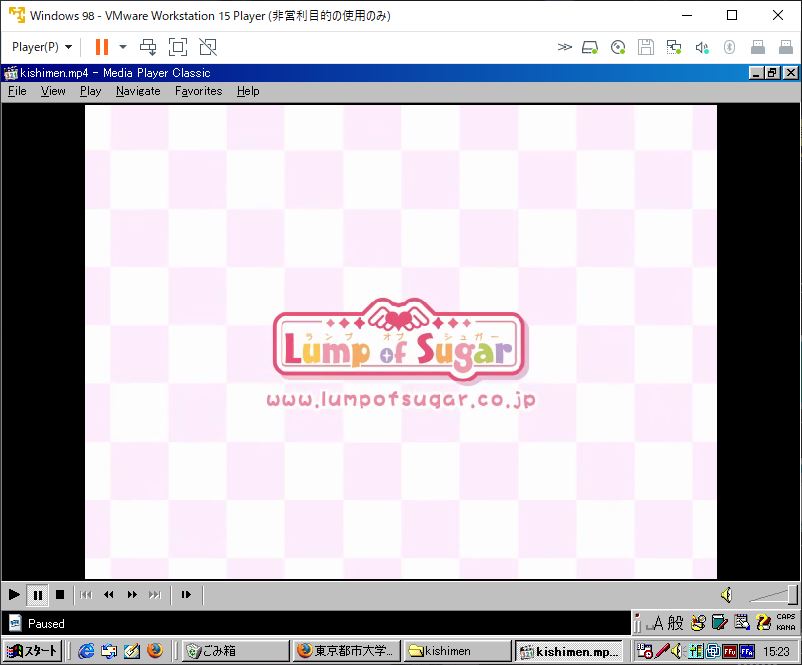Click the virtual printer icon
The width and height of the screenshot is (802, 665).
pyautogui.click(x=784, y=46)
